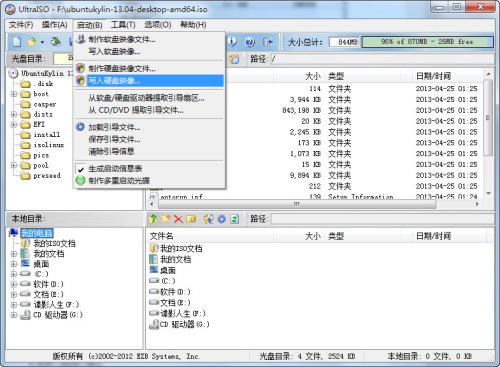Open the dropdown arrow beside the Open icon
Screen dimensions: 500x367
(x=42, y=42)
